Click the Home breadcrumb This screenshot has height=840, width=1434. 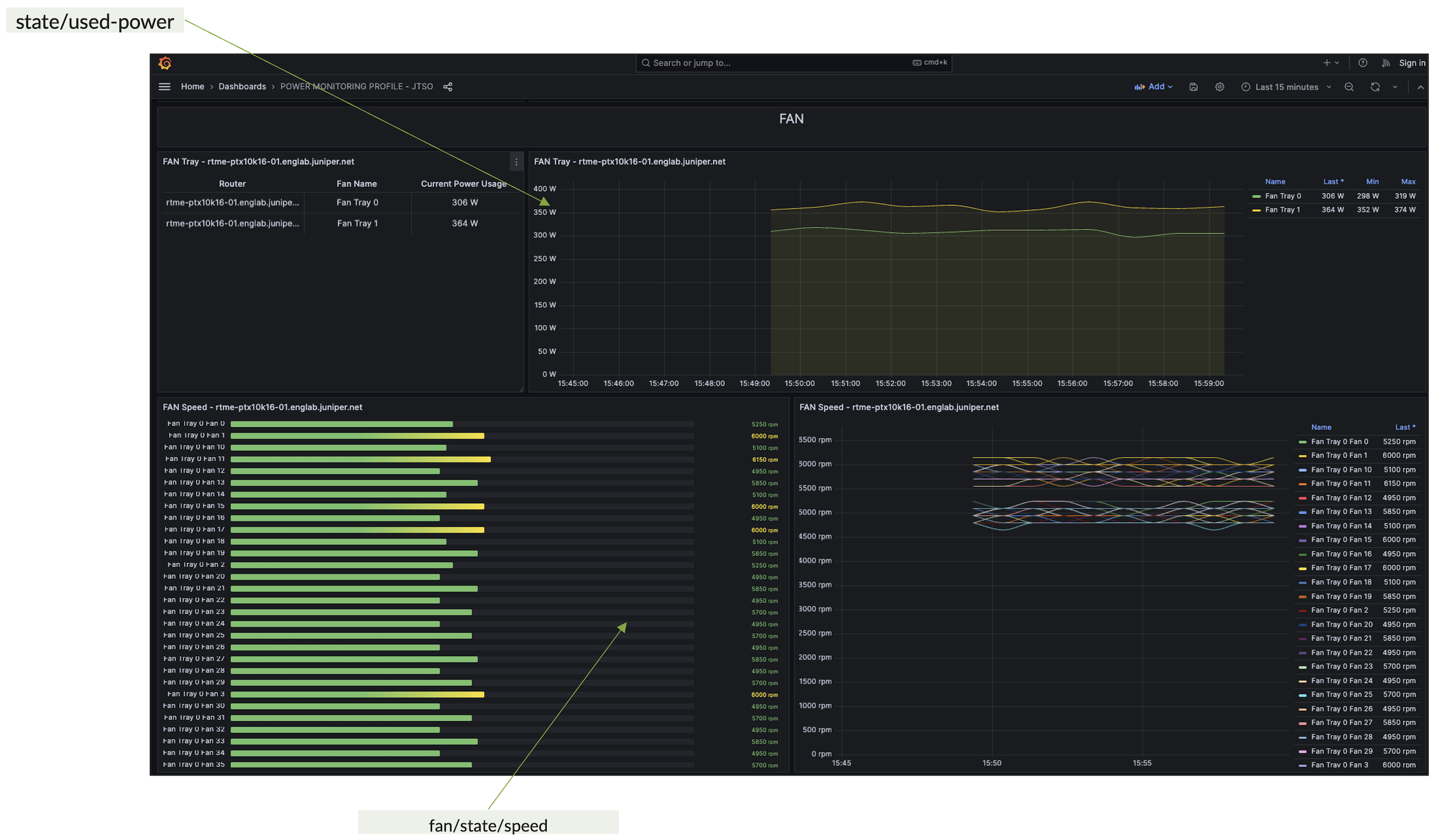[x=192, y=87]
